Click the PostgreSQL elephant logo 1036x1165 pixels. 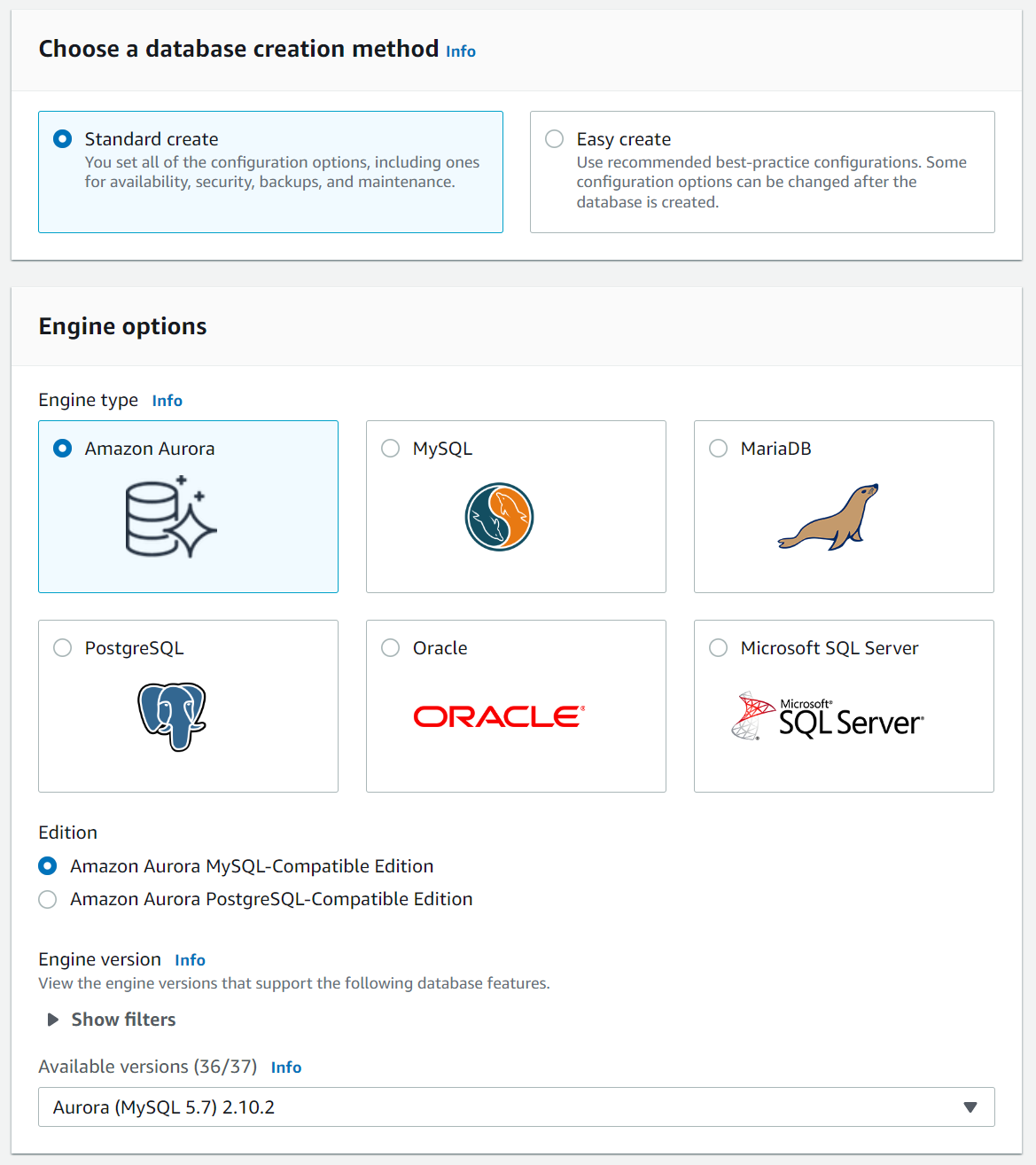pos(172,716)
